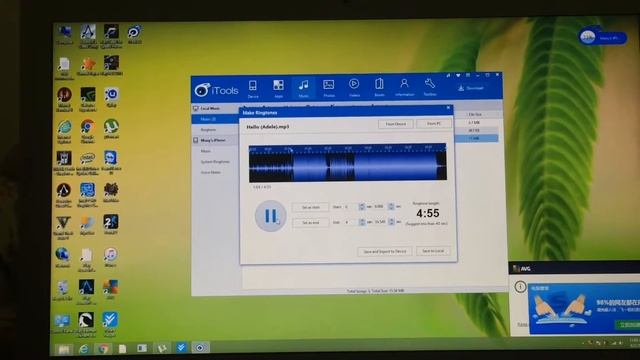Click the start seconds stepper arrows
Viewport: 640px width, 360px height.
point(391,207)
